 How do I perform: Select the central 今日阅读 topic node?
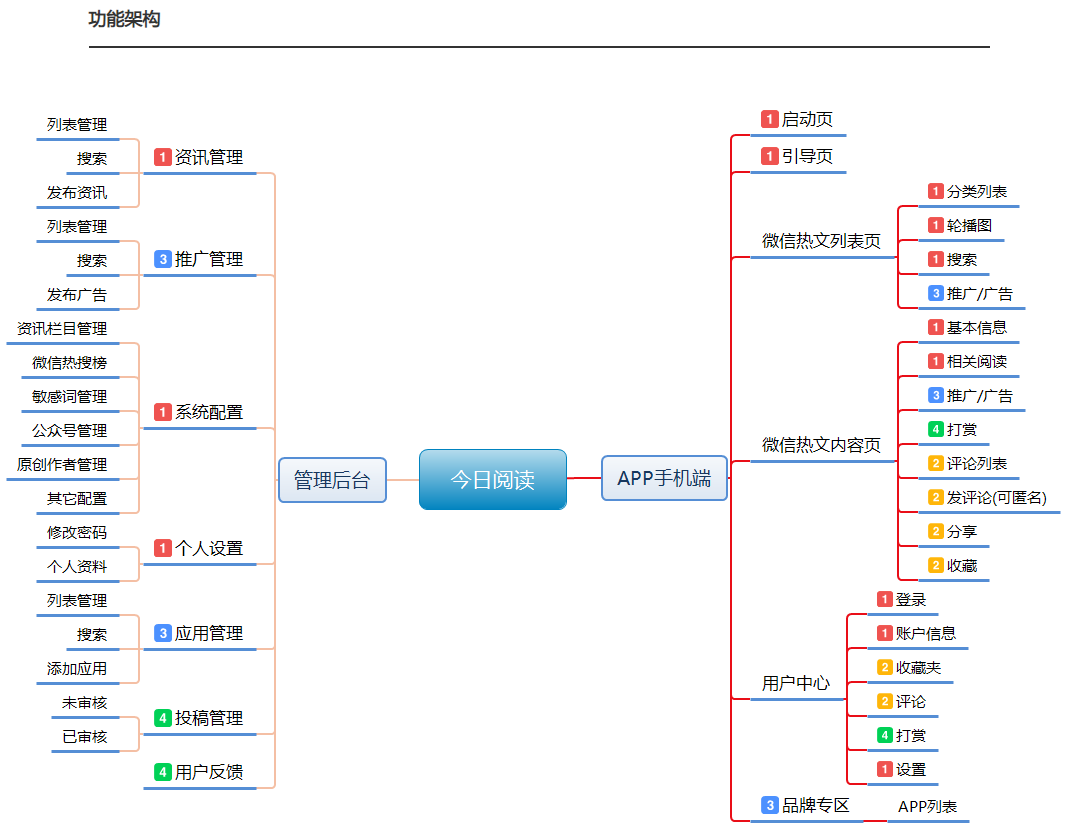click(x=493, y=479)
